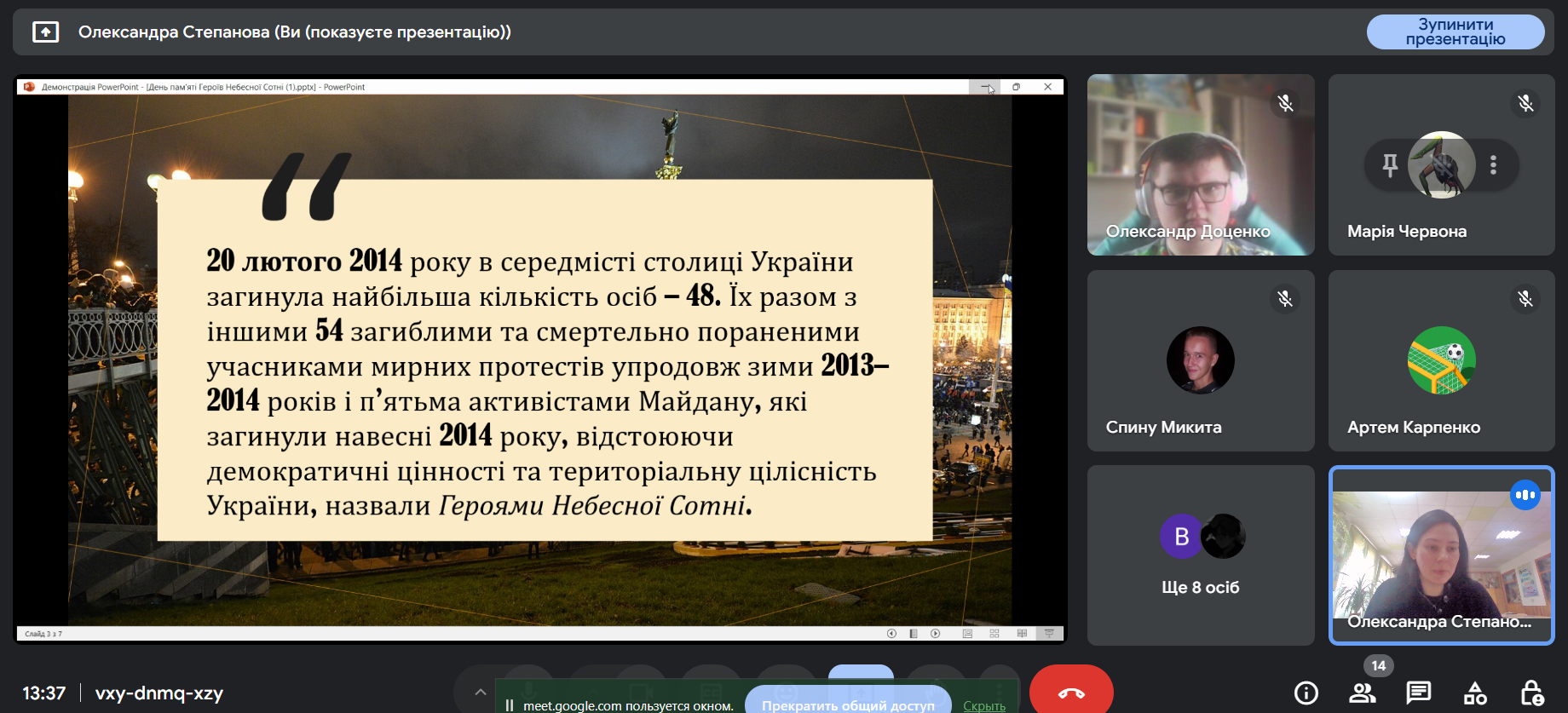Open the chat with everyone panel

point(1418,693)
